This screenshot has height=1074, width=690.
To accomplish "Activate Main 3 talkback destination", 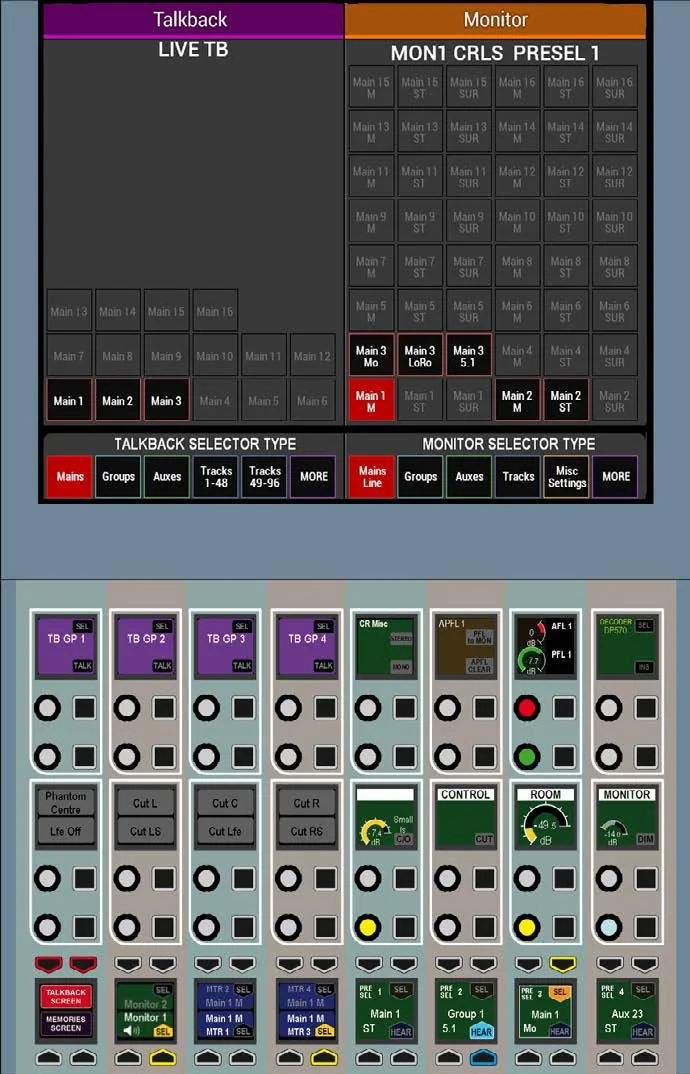I will point(166,401).
